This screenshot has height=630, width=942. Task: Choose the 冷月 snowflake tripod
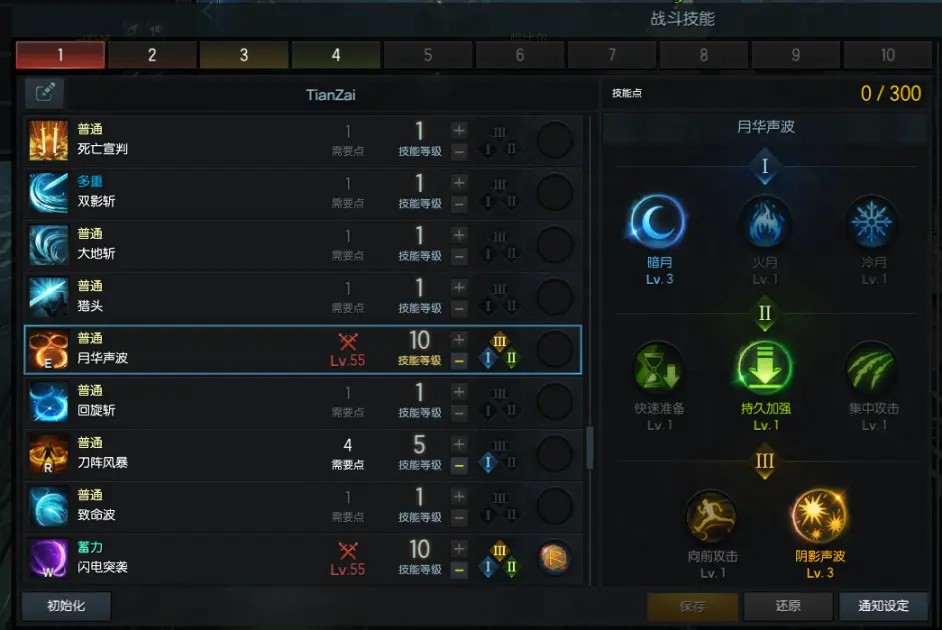pyautogui.click(x=872, y=223)
